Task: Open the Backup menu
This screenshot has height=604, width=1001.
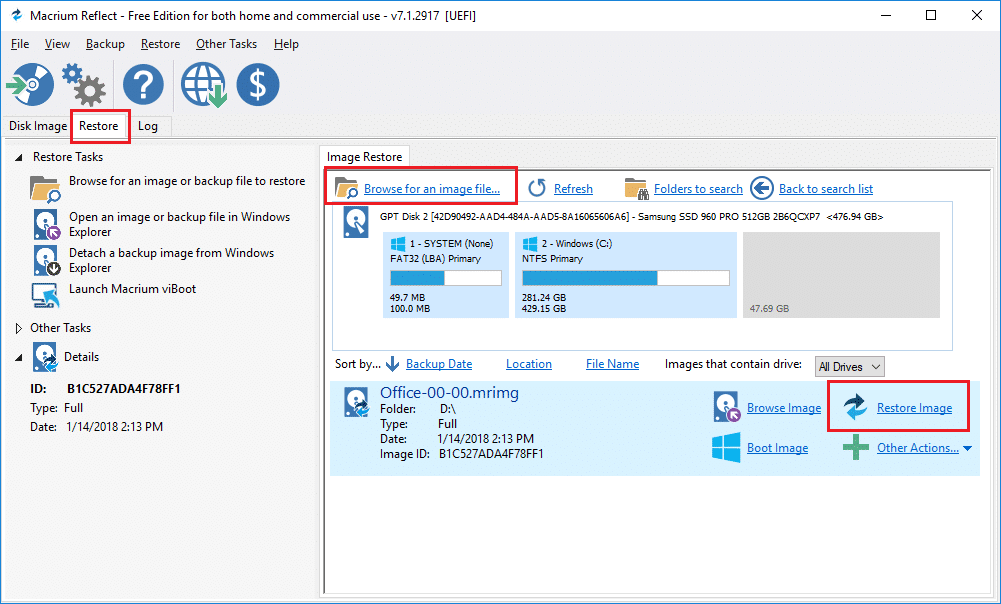Action: click(x=105, y=44)
